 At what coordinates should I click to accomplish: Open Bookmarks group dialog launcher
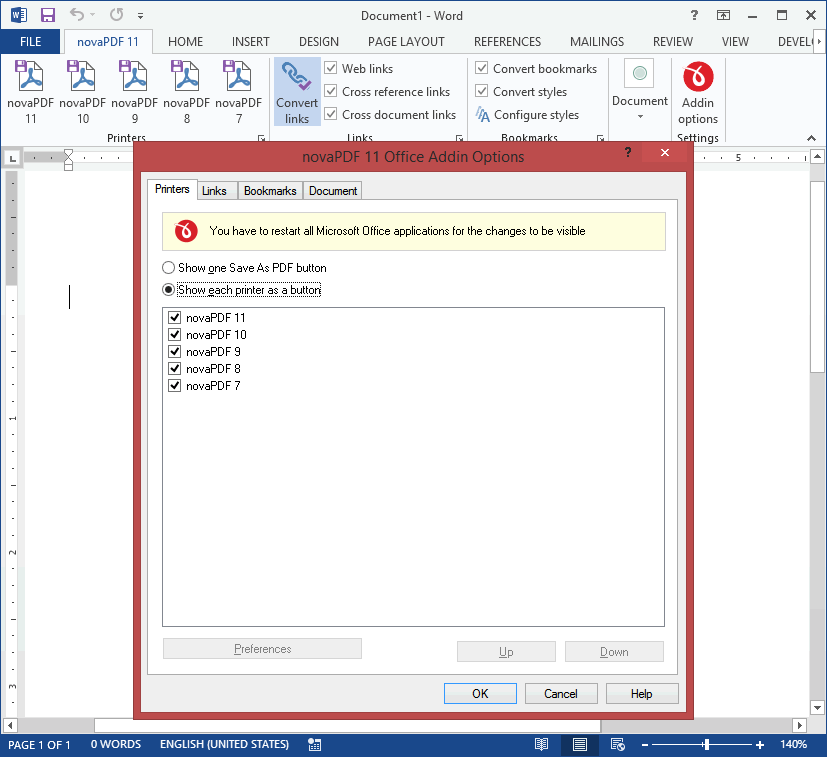[x=600, y=138]
